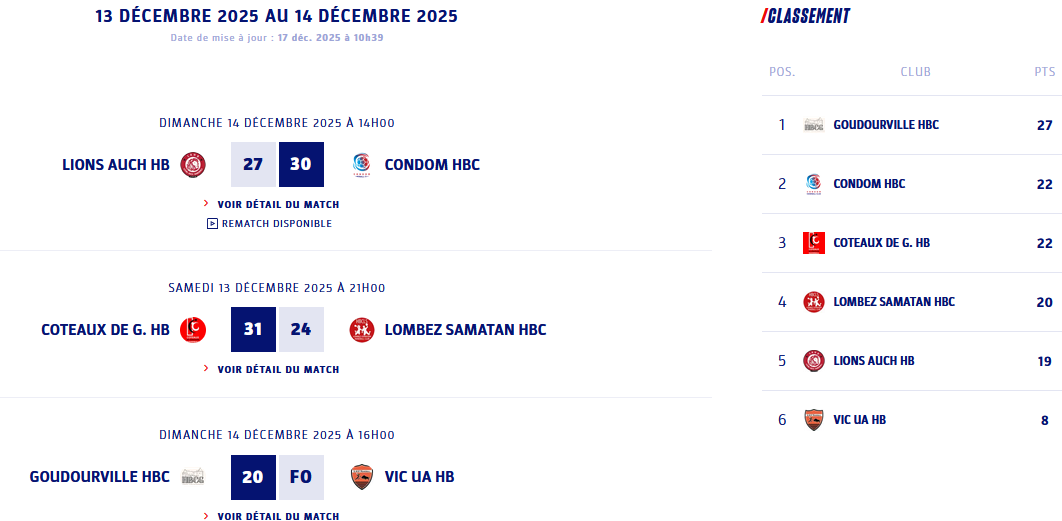Open match details for Lions Auch vs Condom
This screenshot has width=1062, height=521.
[x=277, y=204]
